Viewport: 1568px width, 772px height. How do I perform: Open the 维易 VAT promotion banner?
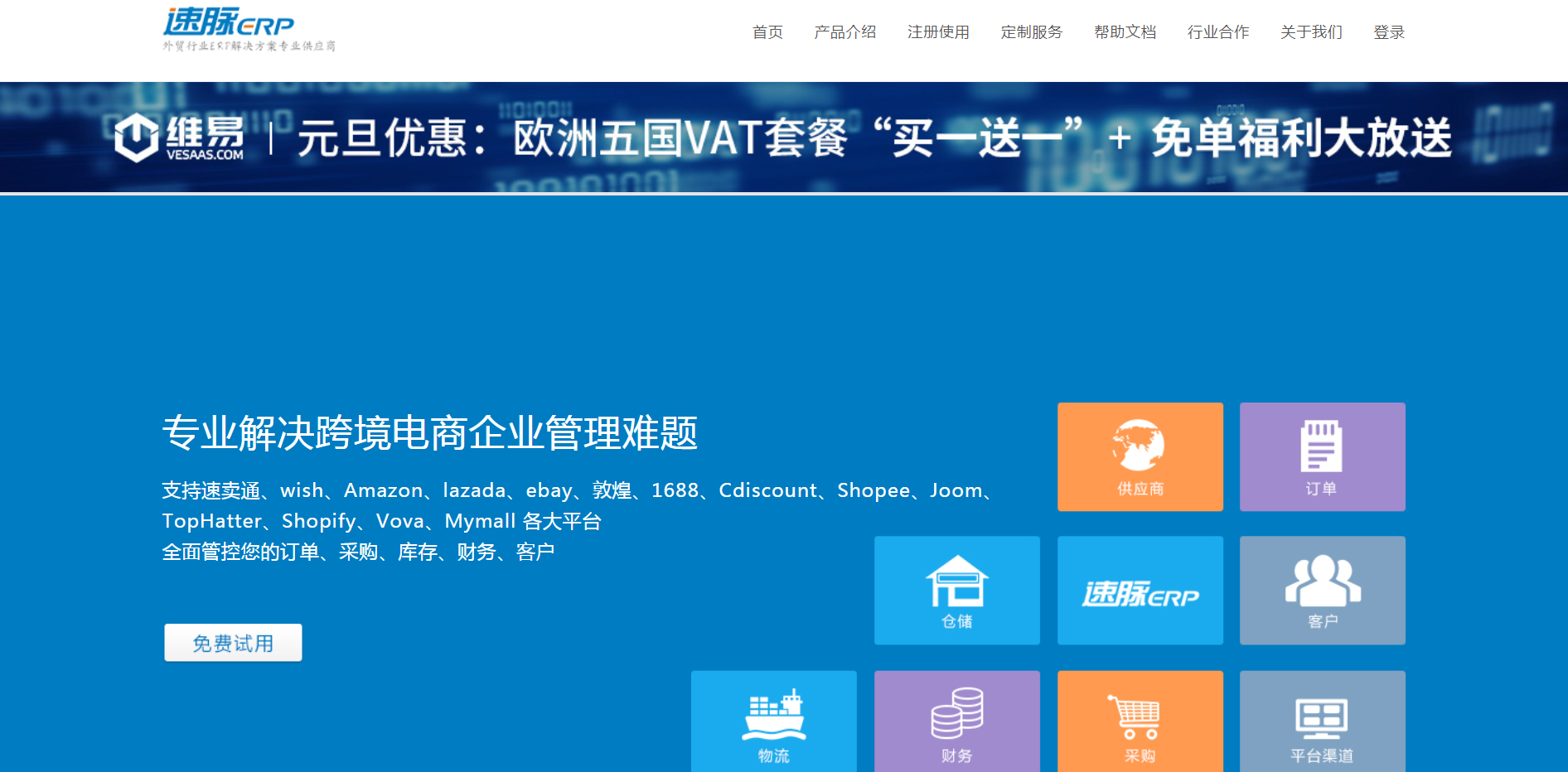pos(784,138)
